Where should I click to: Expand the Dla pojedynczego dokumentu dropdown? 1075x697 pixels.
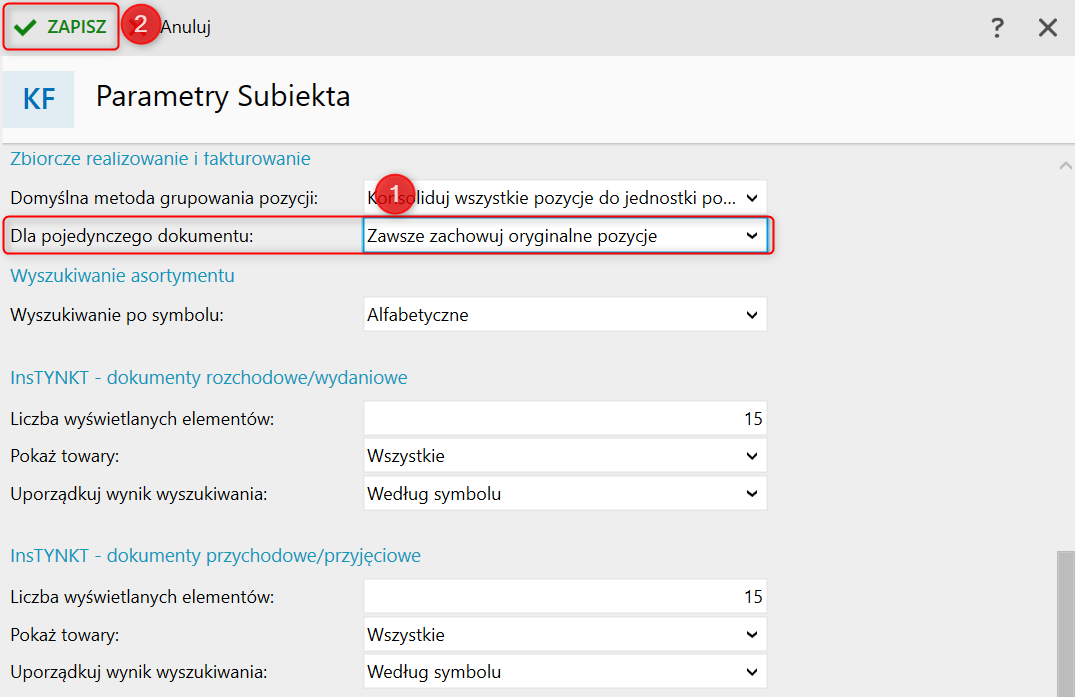565,236
